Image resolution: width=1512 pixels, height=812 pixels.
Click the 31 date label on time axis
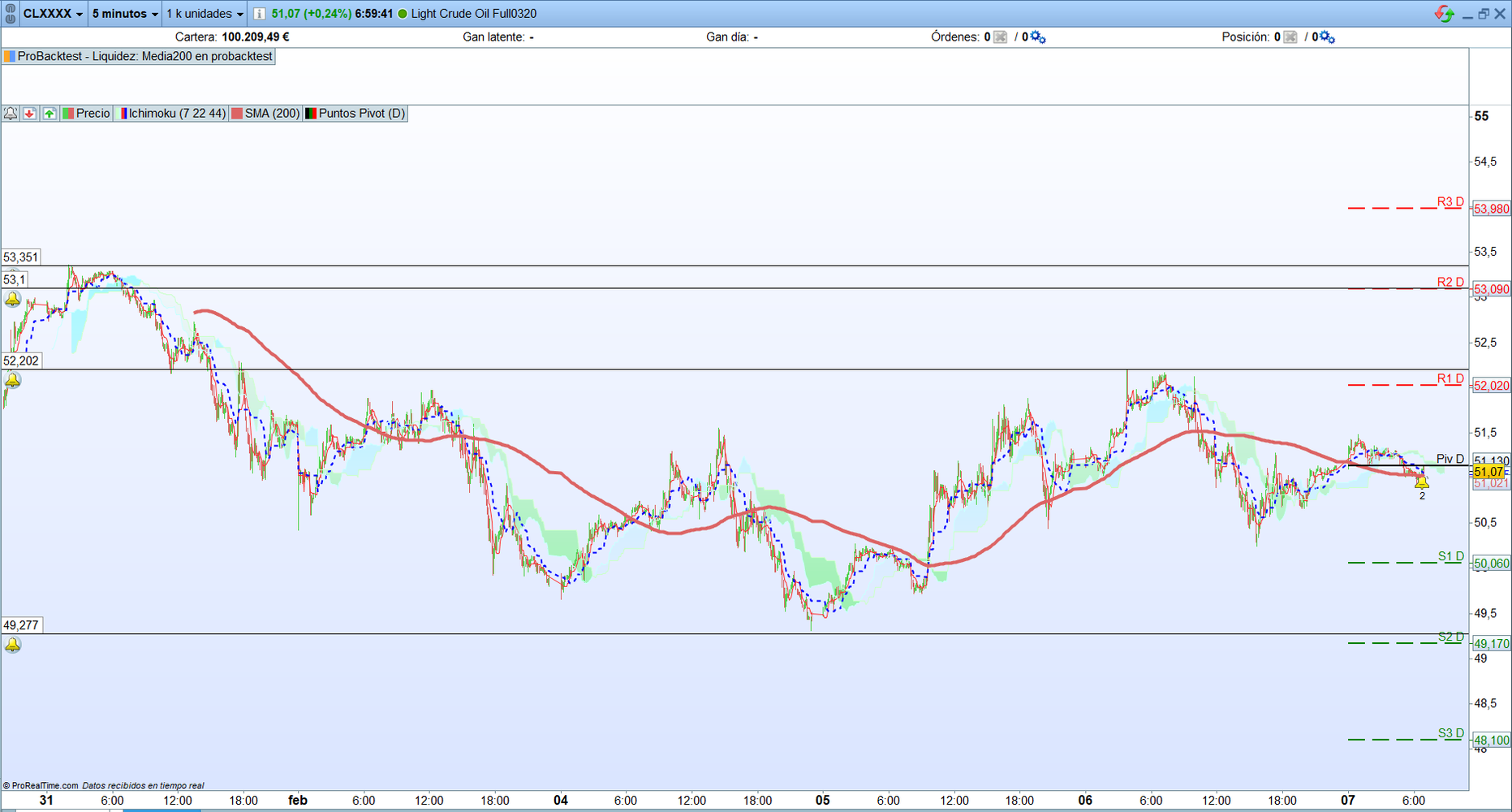pos(46,800)
